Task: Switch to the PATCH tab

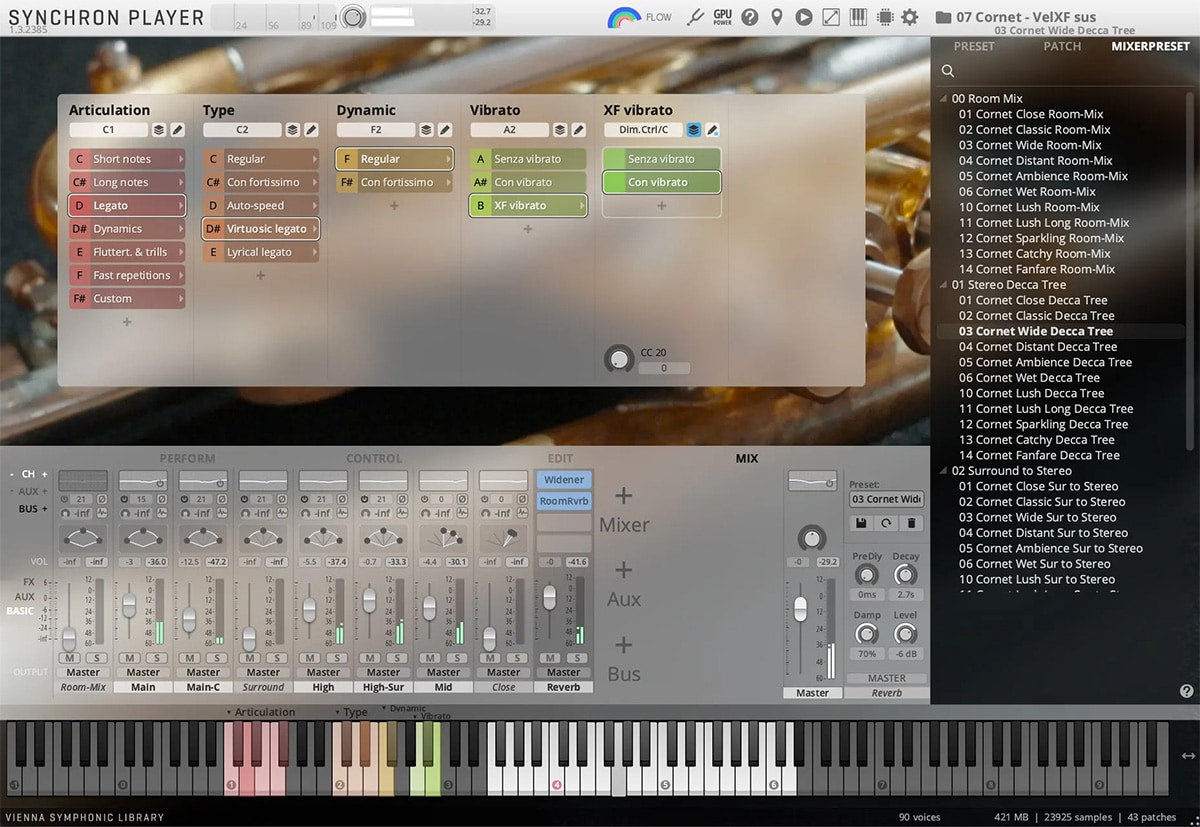Action: [1062, 47]
